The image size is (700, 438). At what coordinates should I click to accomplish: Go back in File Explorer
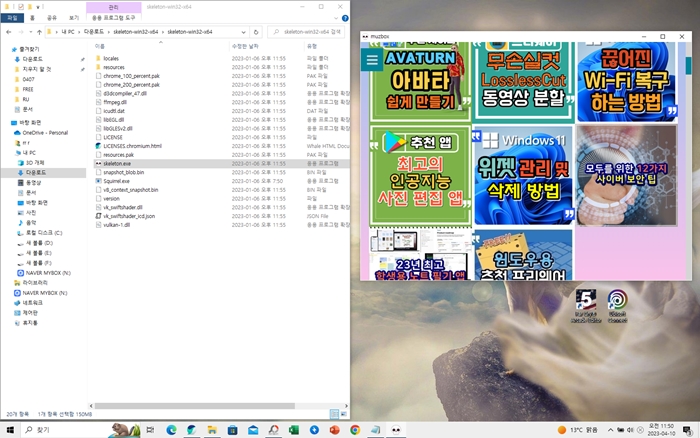click(9, 32)
